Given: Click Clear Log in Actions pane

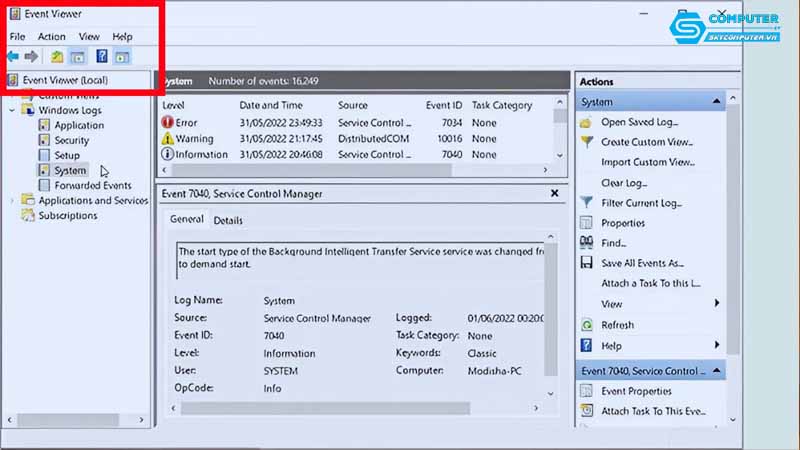Looking at the screenshot, I should (623, 183).
